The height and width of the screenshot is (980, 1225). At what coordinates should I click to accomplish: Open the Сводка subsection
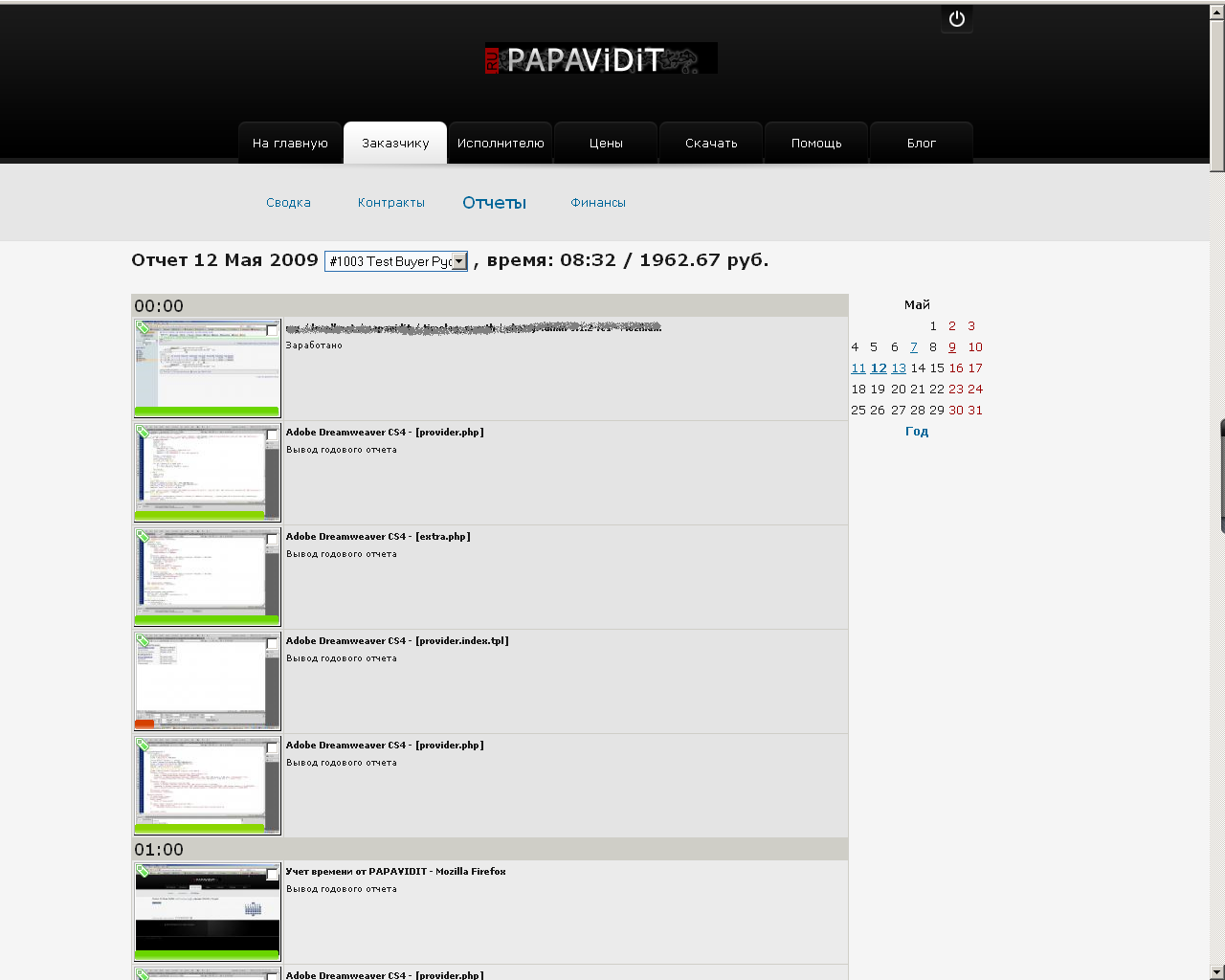click(x=288, y=203)
